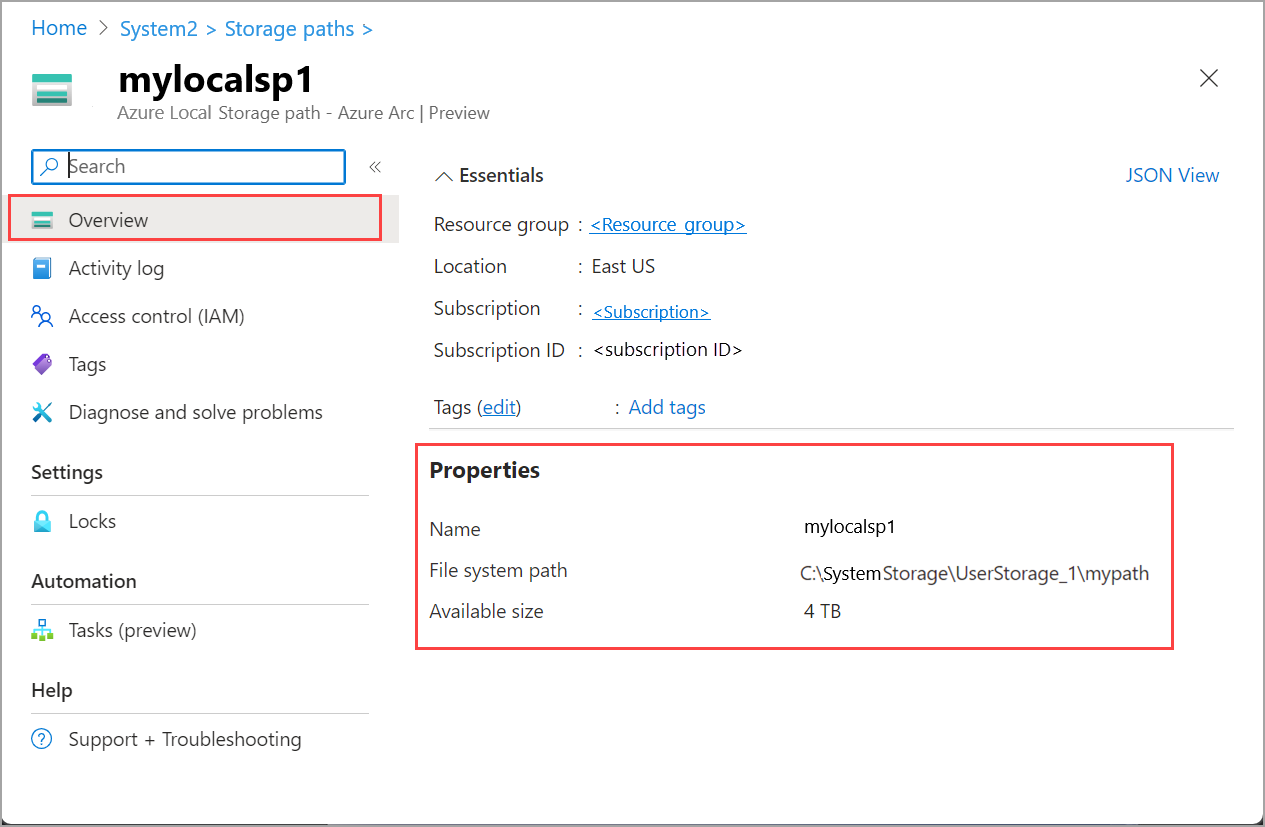Click Add tags link
Screen dimensions: 1265x827
pos(667,407)
